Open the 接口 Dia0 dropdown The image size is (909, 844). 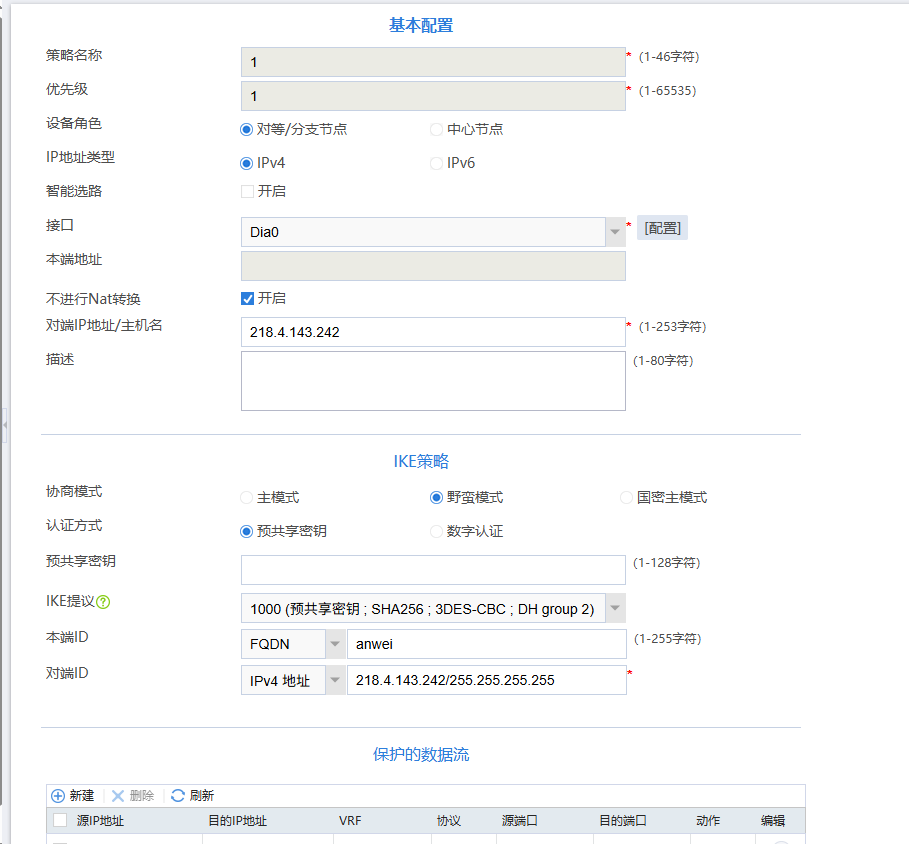pyautogui.click(x=615, y=232)
